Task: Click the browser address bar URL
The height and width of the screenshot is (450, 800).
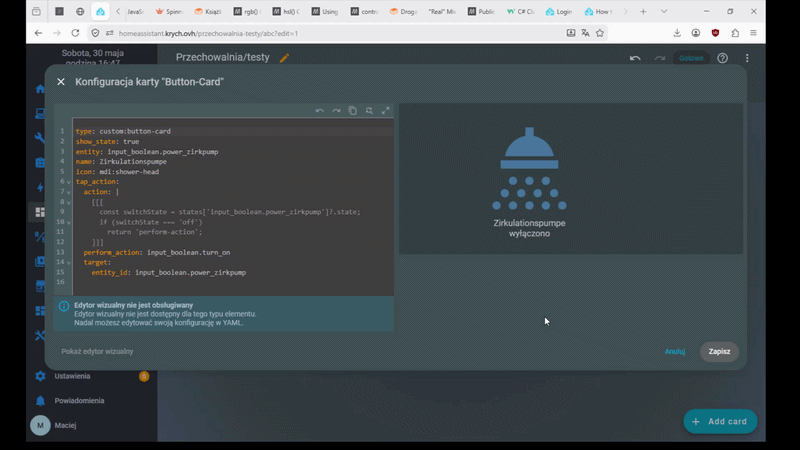Action: click(208, 33)
